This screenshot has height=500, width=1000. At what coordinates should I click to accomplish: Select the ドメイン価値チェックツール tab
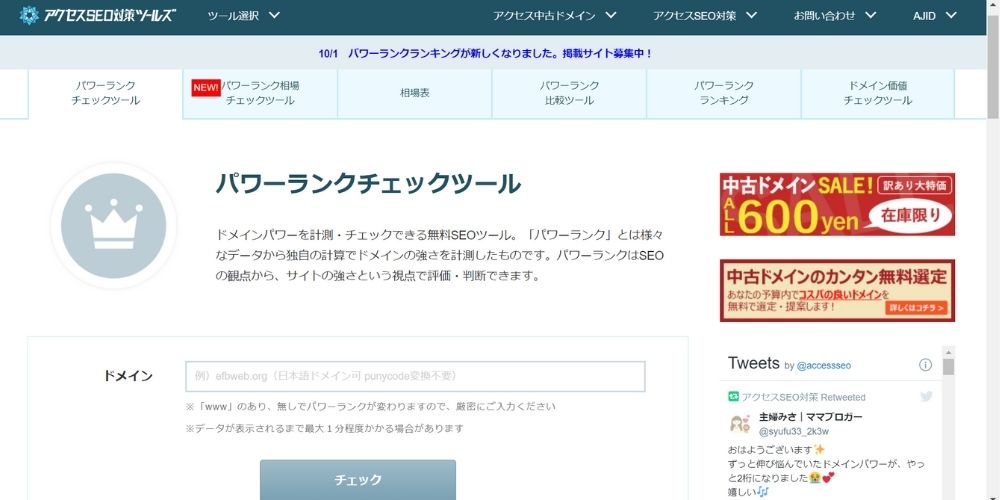tap(878, 93)
